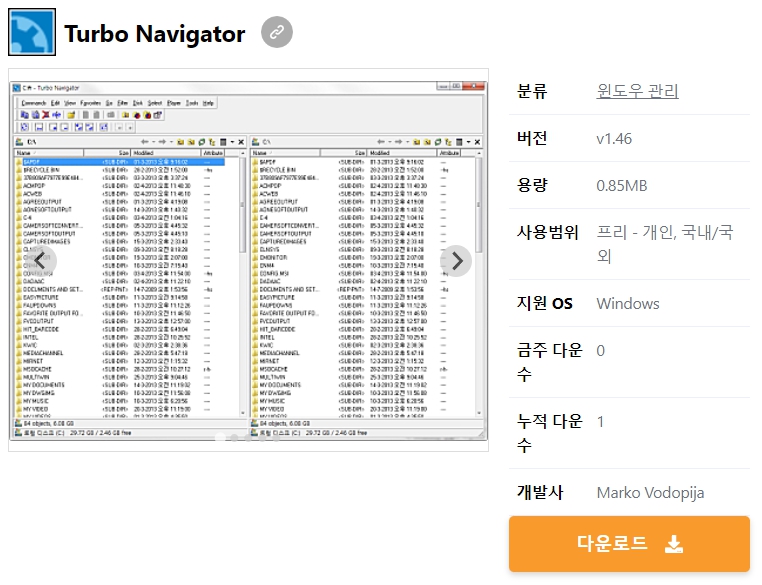Click the Turbo Navigator app logo icon
The height and width of the screenshot is (585, 762).
(32, 32)
